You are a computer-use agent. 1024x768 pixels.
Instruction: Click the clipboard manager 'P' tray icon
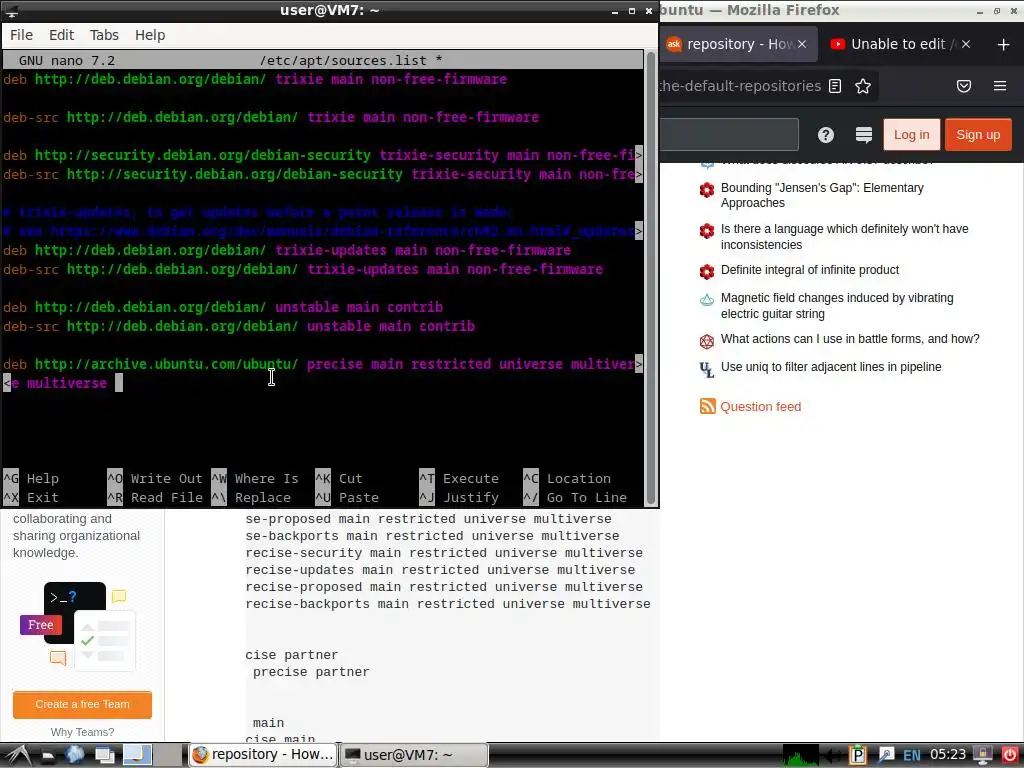click(x=857, y=755)
